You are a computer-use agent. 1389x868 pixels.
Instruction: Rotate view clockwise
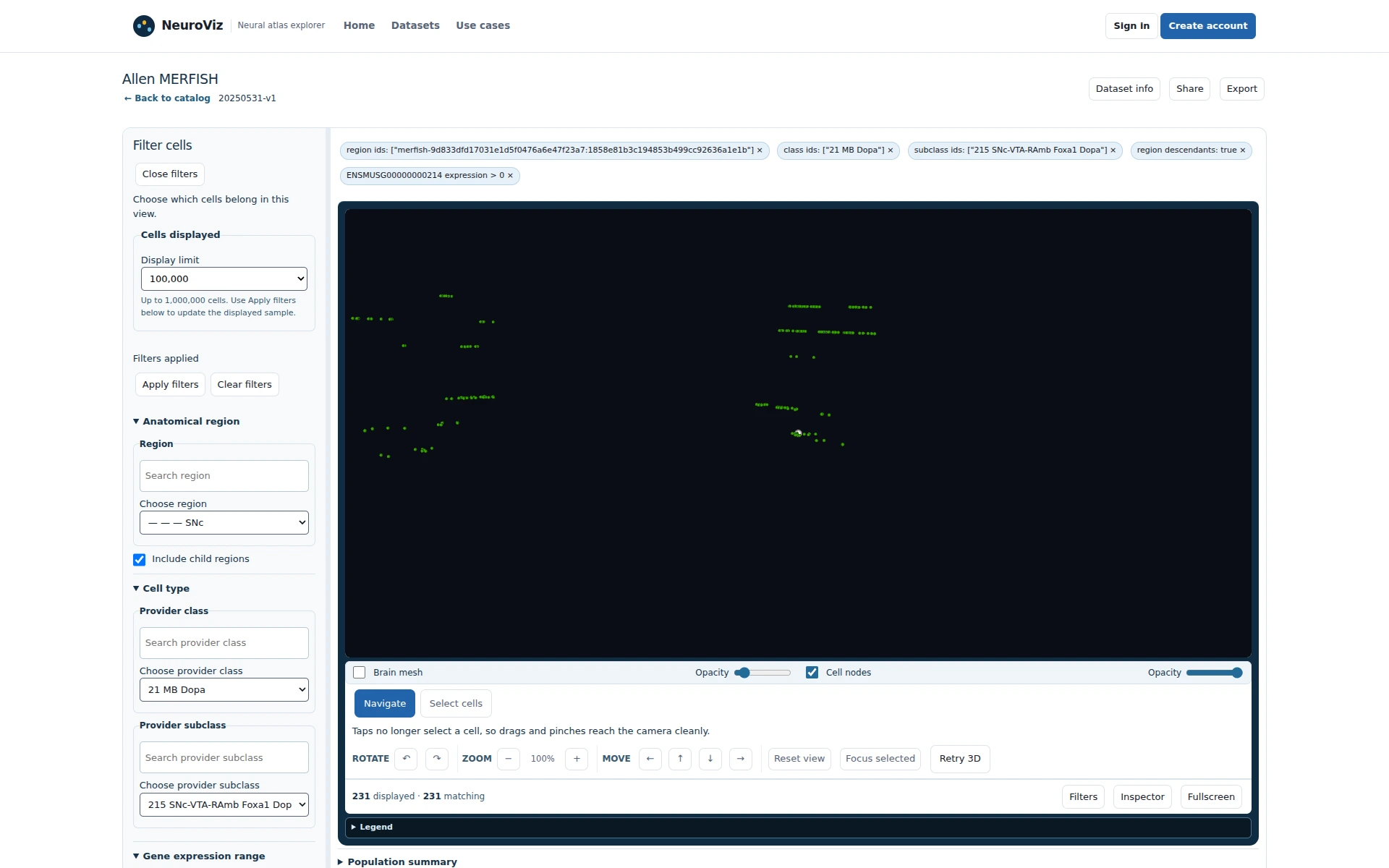tap(437, 759)
